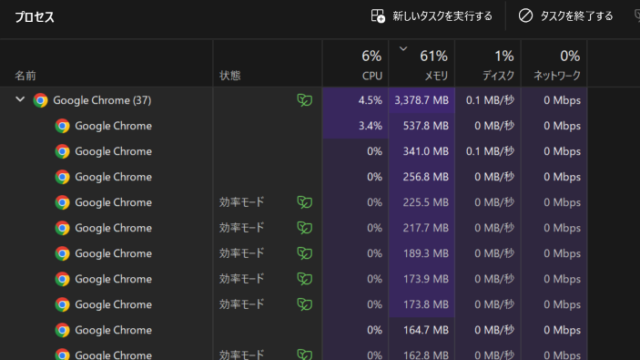
Task: Sort processes by the CPU column header
Action: point(356,63)
